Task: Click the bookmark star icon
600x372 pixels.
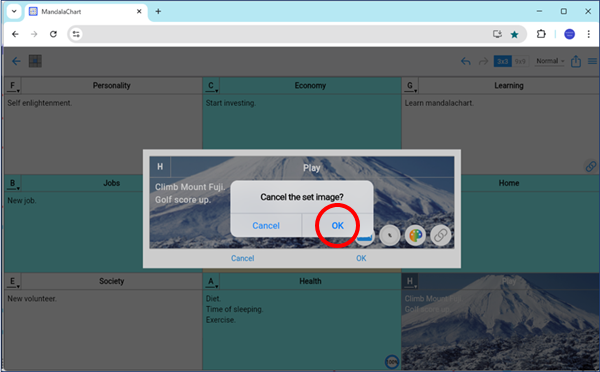Action: 514,34
